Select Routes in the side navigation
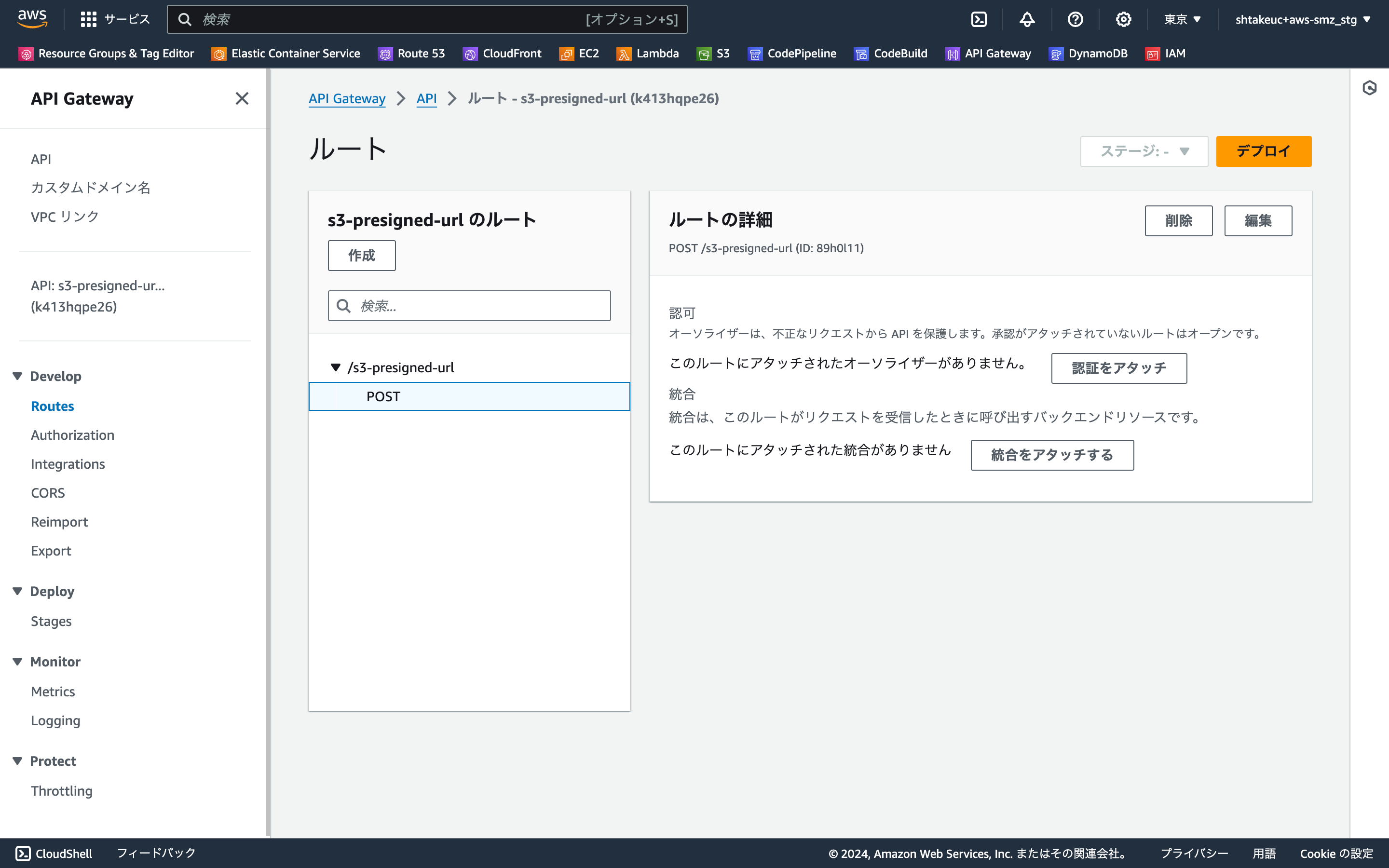The image size is (1389, 868). 52,406
